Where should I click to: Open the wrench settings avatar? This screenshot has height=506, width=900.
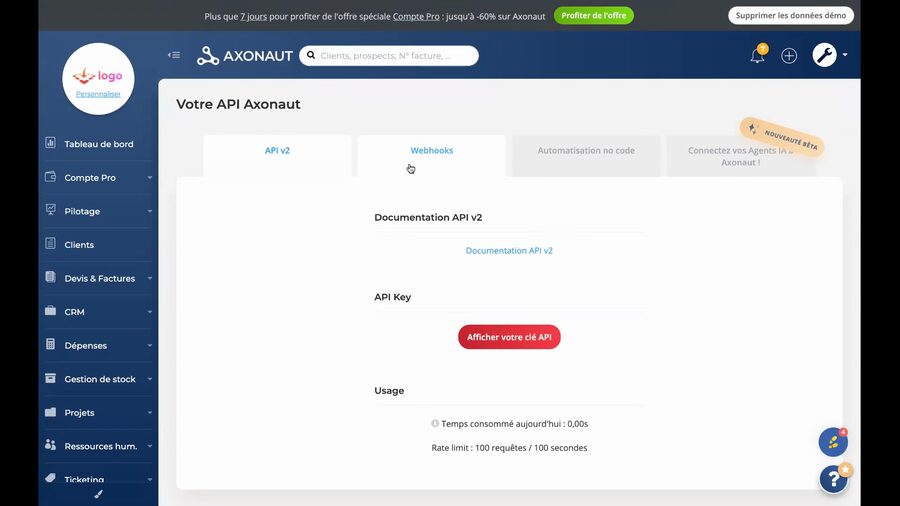(824, 55)
